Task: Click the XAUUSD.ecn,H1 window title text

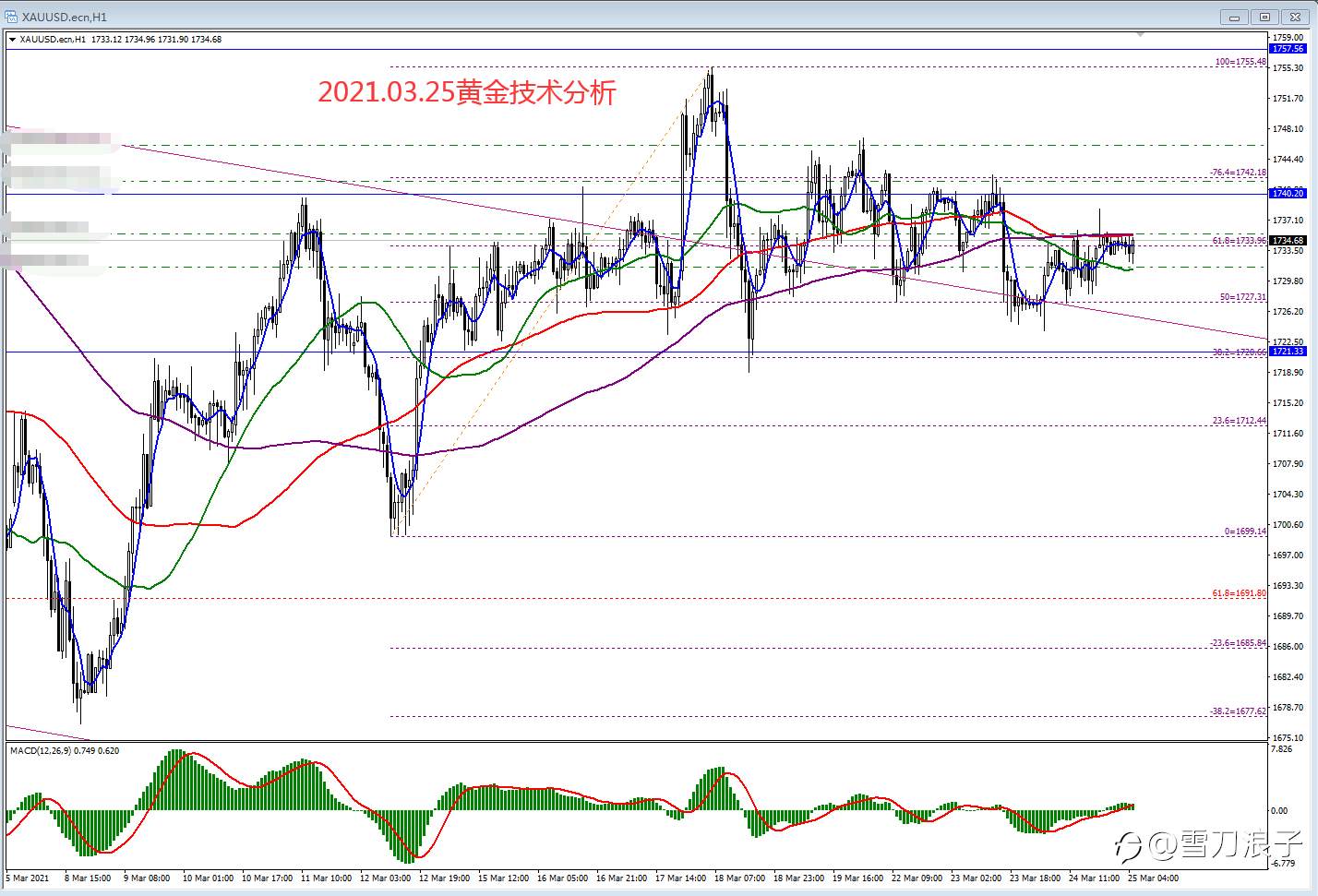Action: pyautogui.click(x=64, y=17)
